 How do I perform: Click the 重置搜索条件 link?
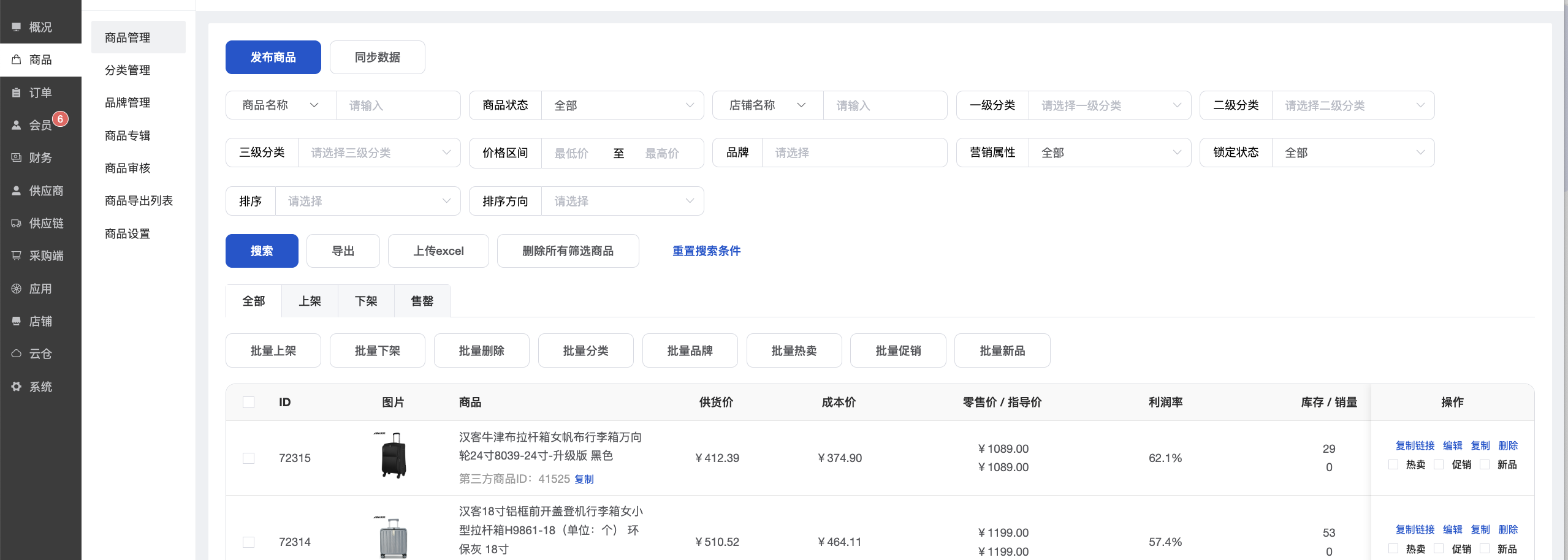click(706, 251)
